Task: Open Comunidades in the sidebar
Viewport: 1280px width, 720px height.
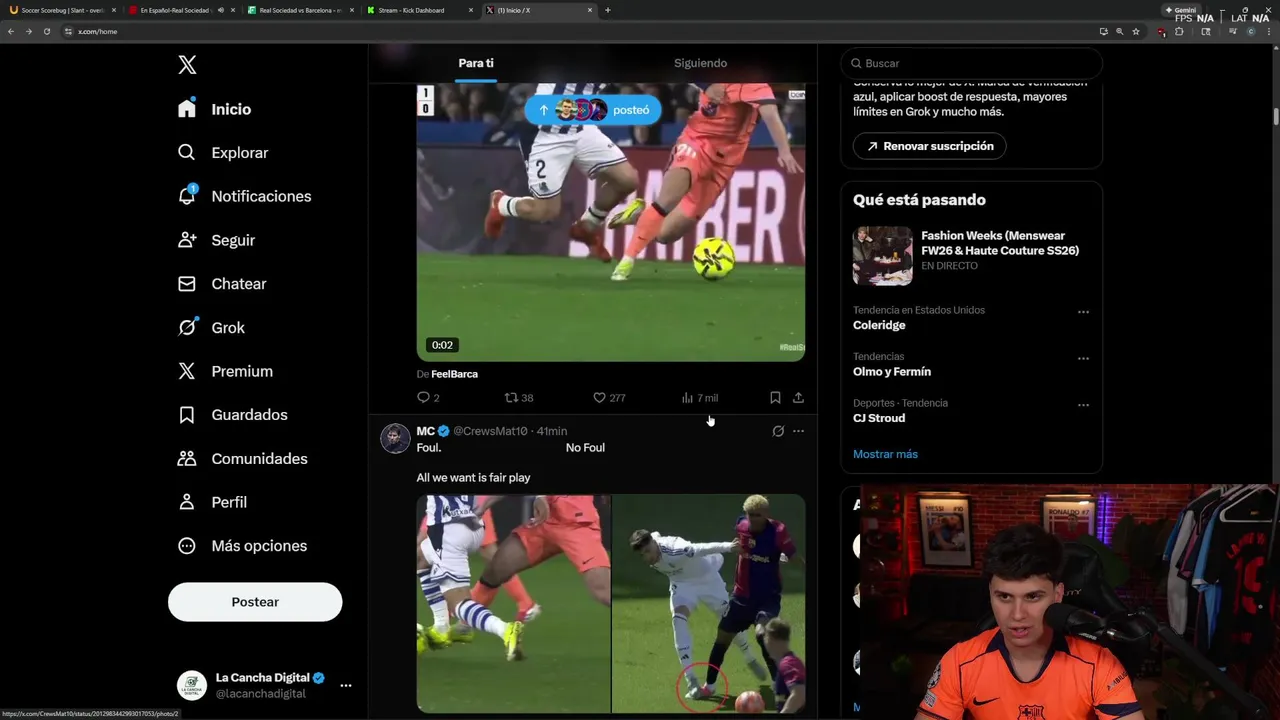Action: [242, 459]
